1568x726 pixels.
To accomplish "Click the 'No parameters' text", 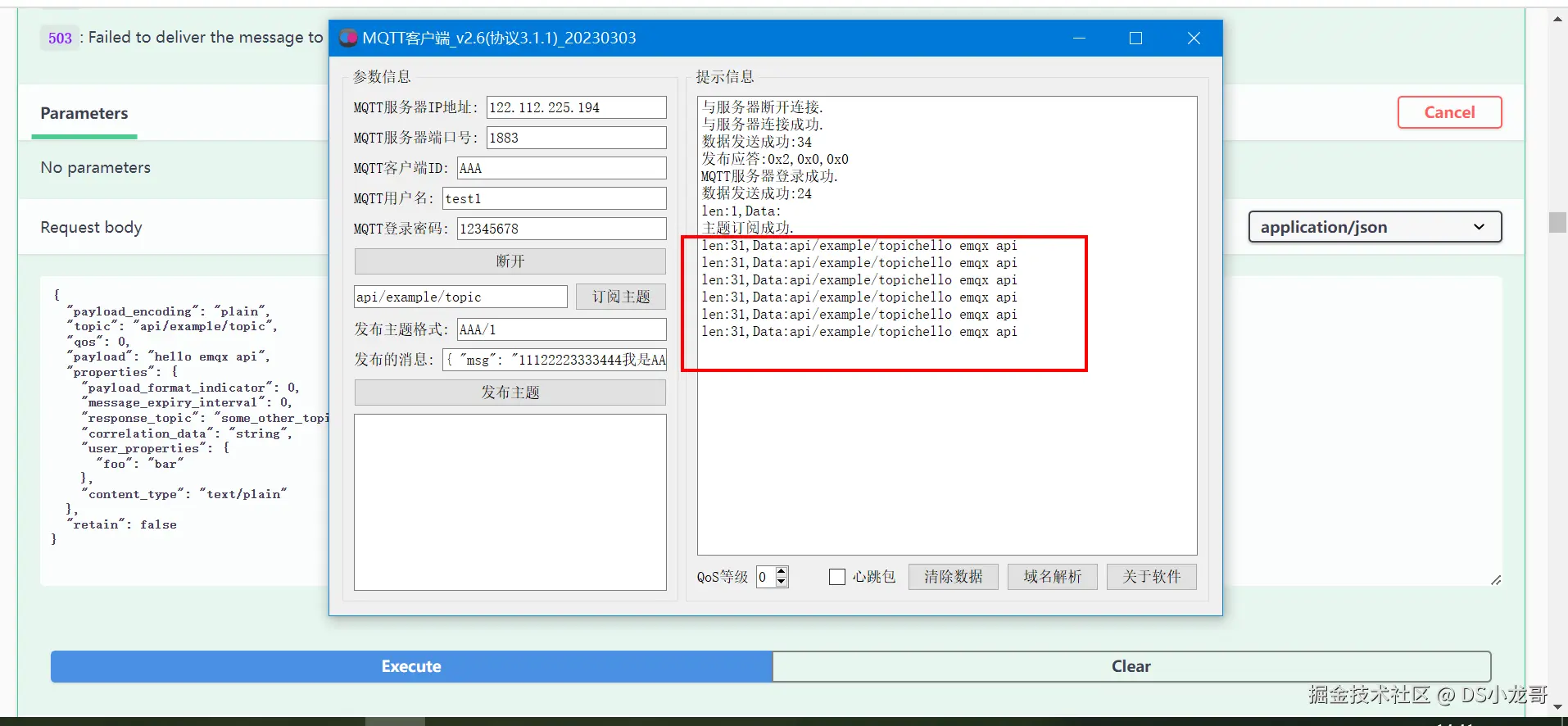I will pos(96,168).
